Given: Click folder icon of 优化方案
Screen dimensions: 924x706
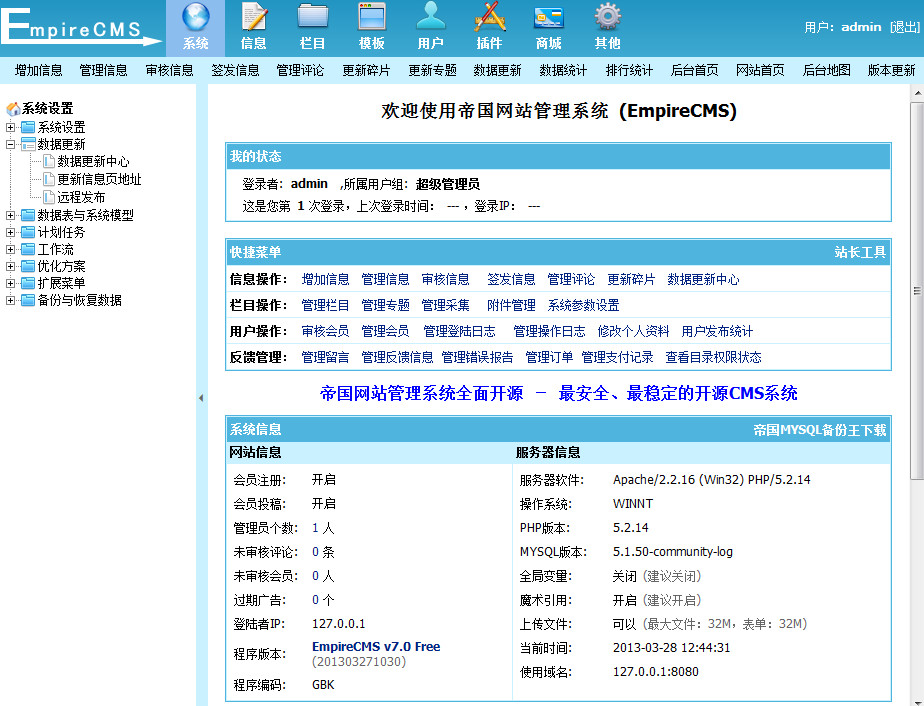Looking at the screenshot, I should point(28,266).
